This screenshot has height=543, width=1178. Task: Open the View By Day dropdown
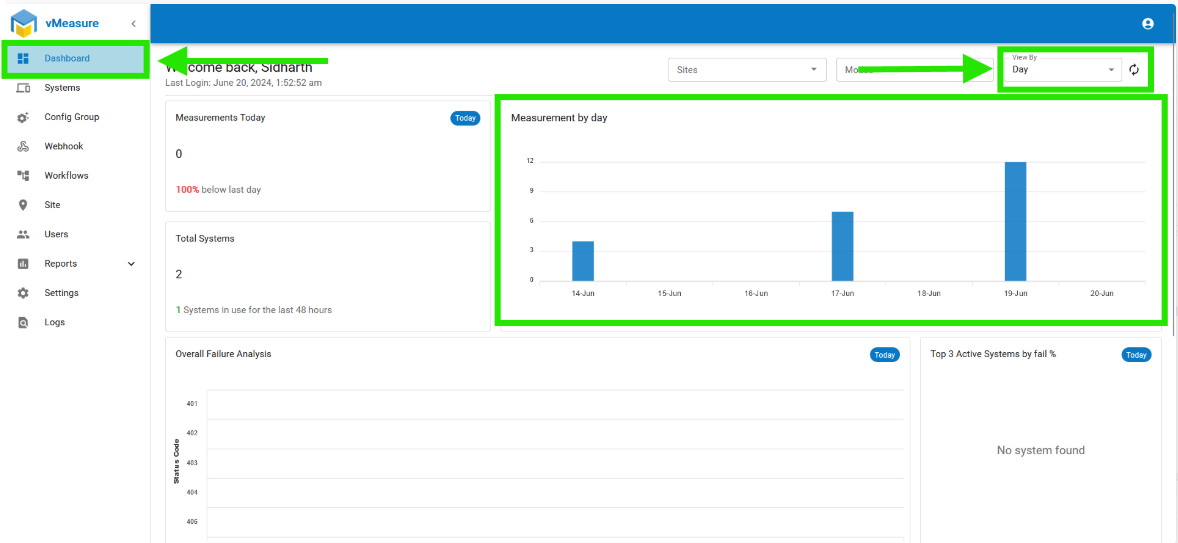click(1062, 70)
